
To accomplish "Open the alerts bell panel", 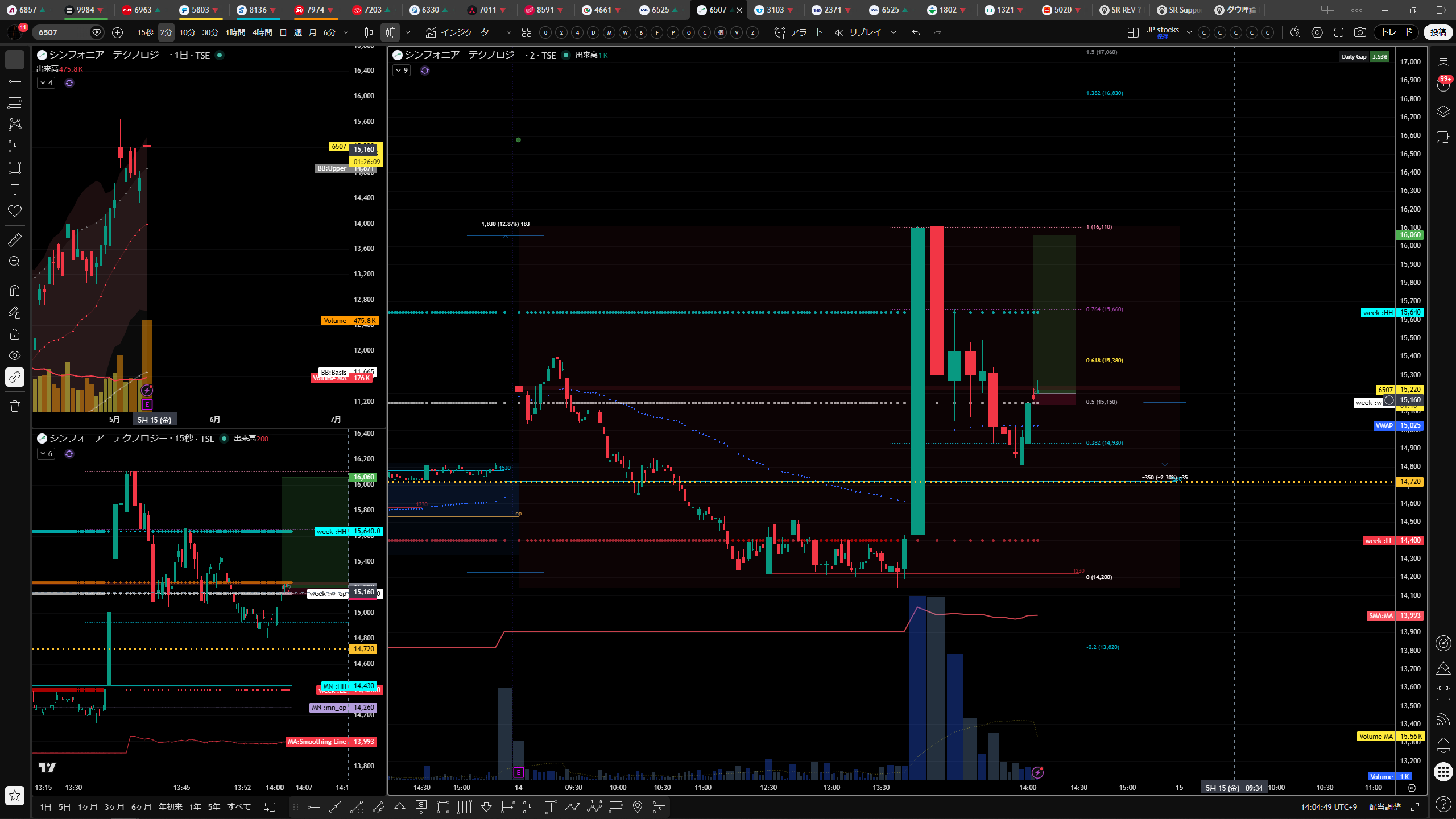I will click(1443, 744).
